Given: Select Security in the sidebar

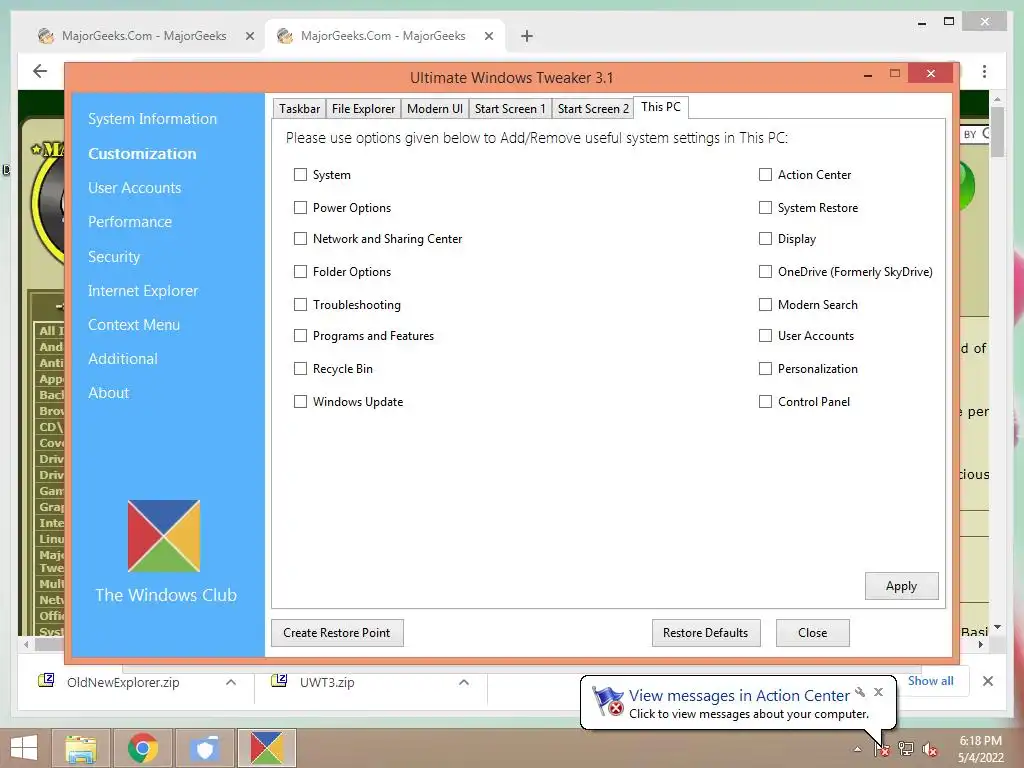Looking at the screenshot, I should pos(114,257).
